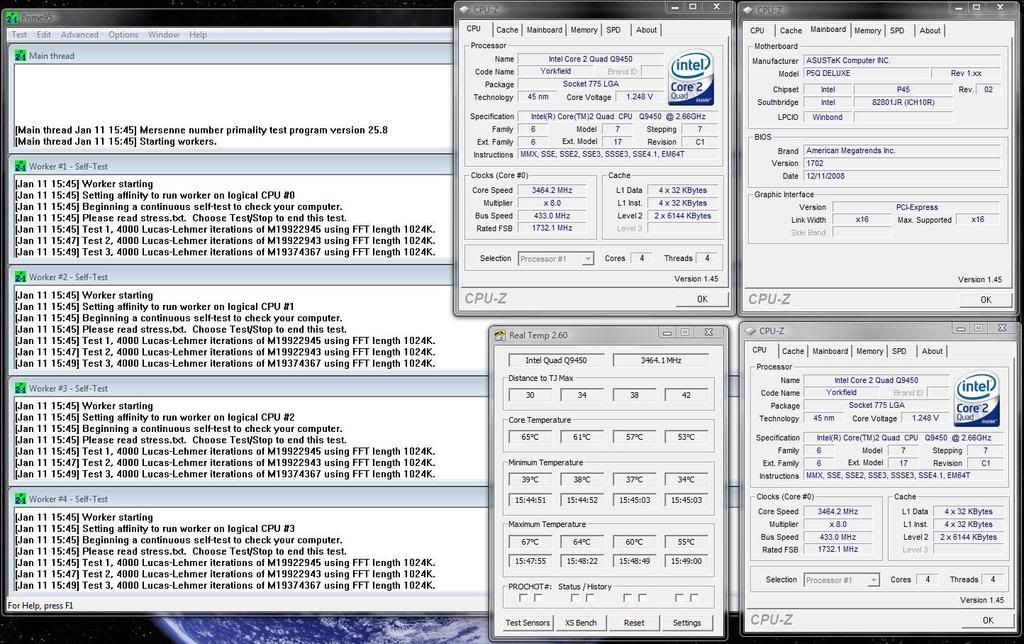The width and height of the screenshot is (1024, 644).
Task: Click the Worker #2 Self-Test window icon
Action: pyautogui.click(x=20, y=277)
